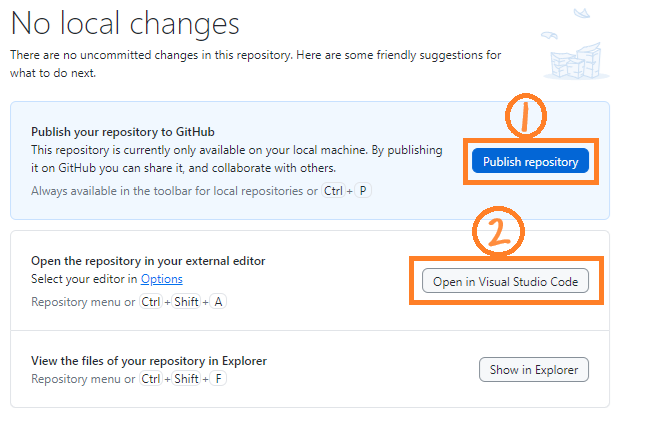The image size is (648, 441).
Task: Click the Ctrl key hint beside P
Action: [x=333, y=191]
